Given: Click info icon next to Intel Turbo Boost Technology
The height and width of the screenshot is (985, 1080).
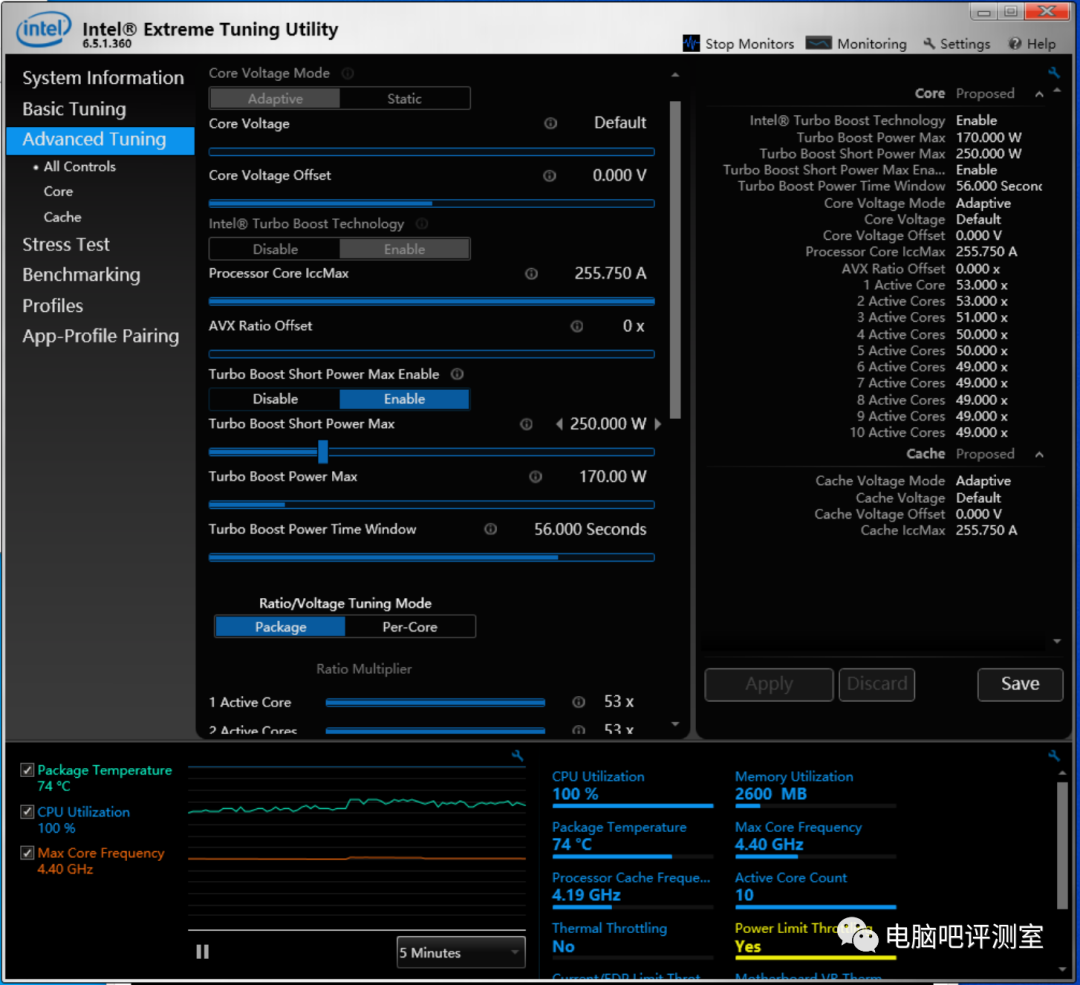Looking at the screenshot, I should tap(422, 224).
